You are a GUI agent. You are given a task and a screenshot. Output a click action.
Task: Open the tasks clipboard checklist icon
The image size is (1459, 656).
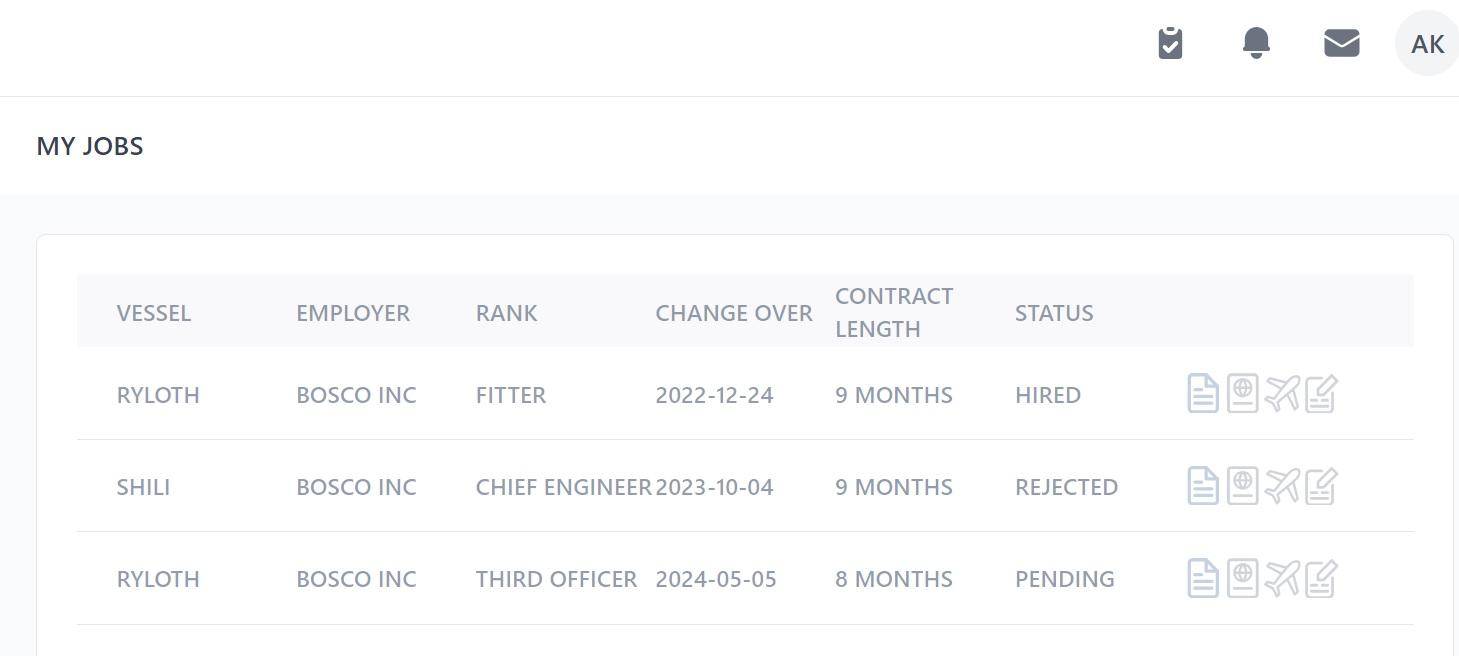tap(1170, 43)
